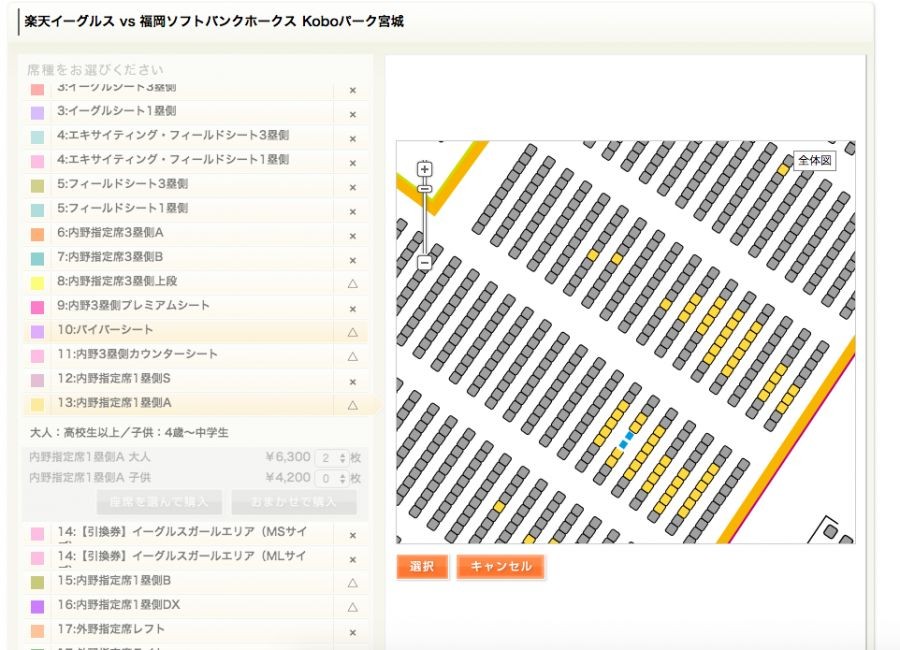Click the sold-out × mark for 5:フィールドシート1塁側
The image size is (900, 650).
tap(353, 212)
